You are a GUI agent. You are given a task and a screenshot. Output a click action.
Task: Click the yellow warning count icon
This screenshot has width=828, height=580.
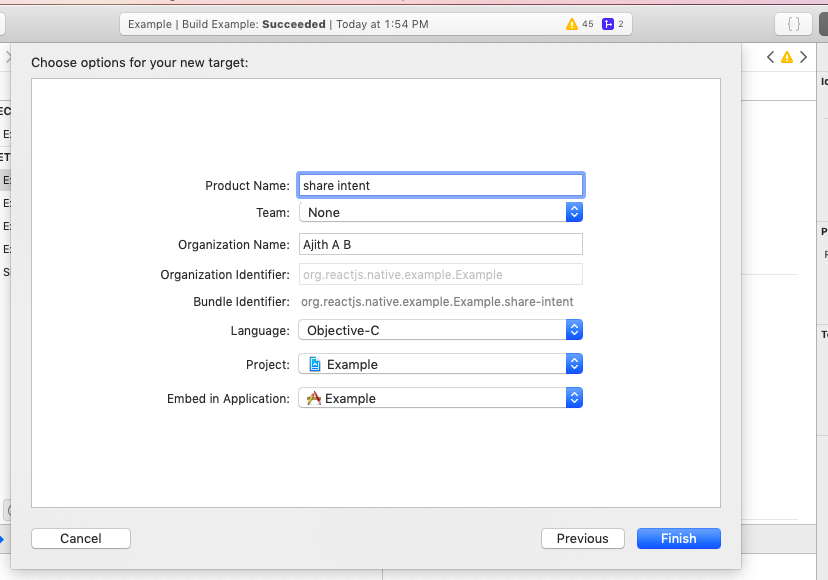(572, 24)
